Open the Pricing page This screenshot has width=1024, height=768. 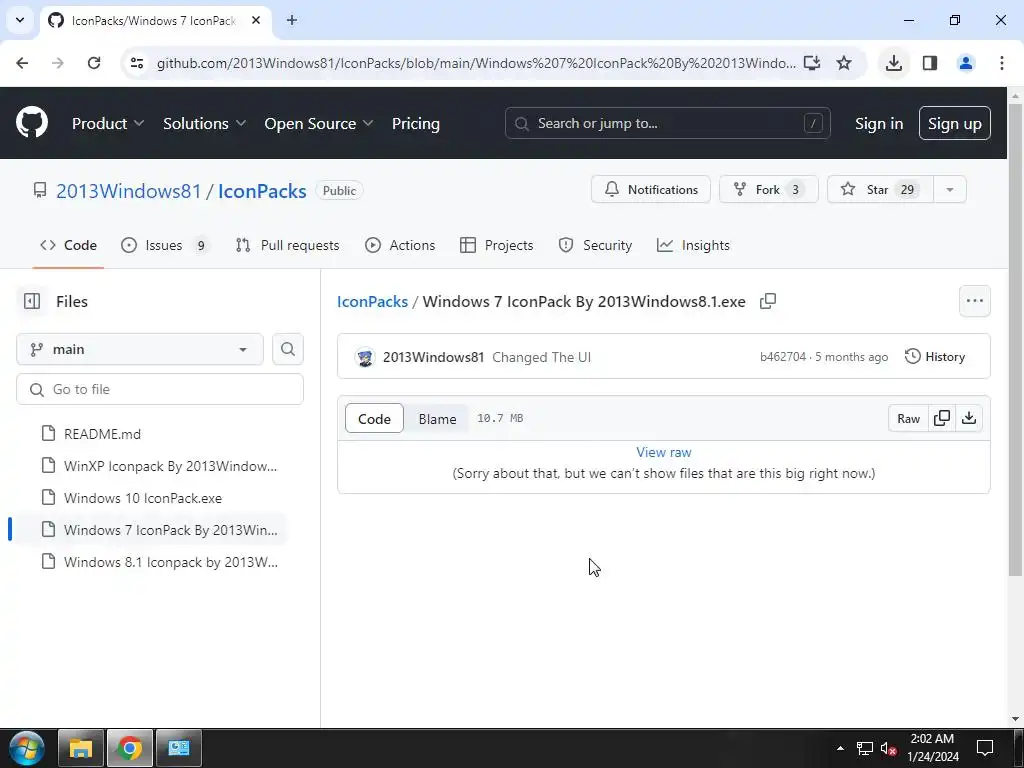tap(415, 123)
